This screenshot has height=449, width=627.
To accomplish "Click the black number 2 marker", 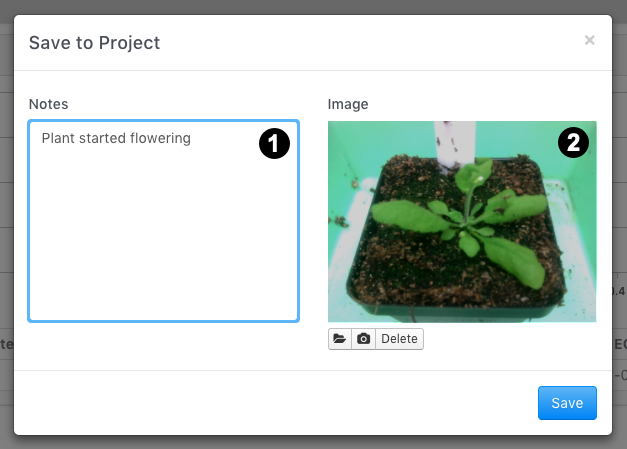I will [573, 142].
